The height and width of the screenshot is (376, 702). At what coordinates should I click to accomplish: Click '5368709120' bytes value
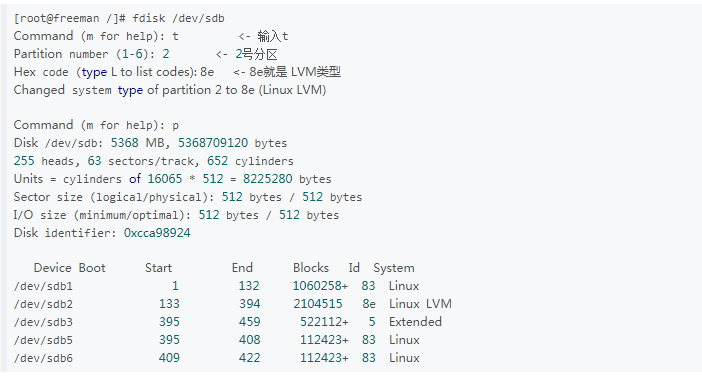point(213,143)
